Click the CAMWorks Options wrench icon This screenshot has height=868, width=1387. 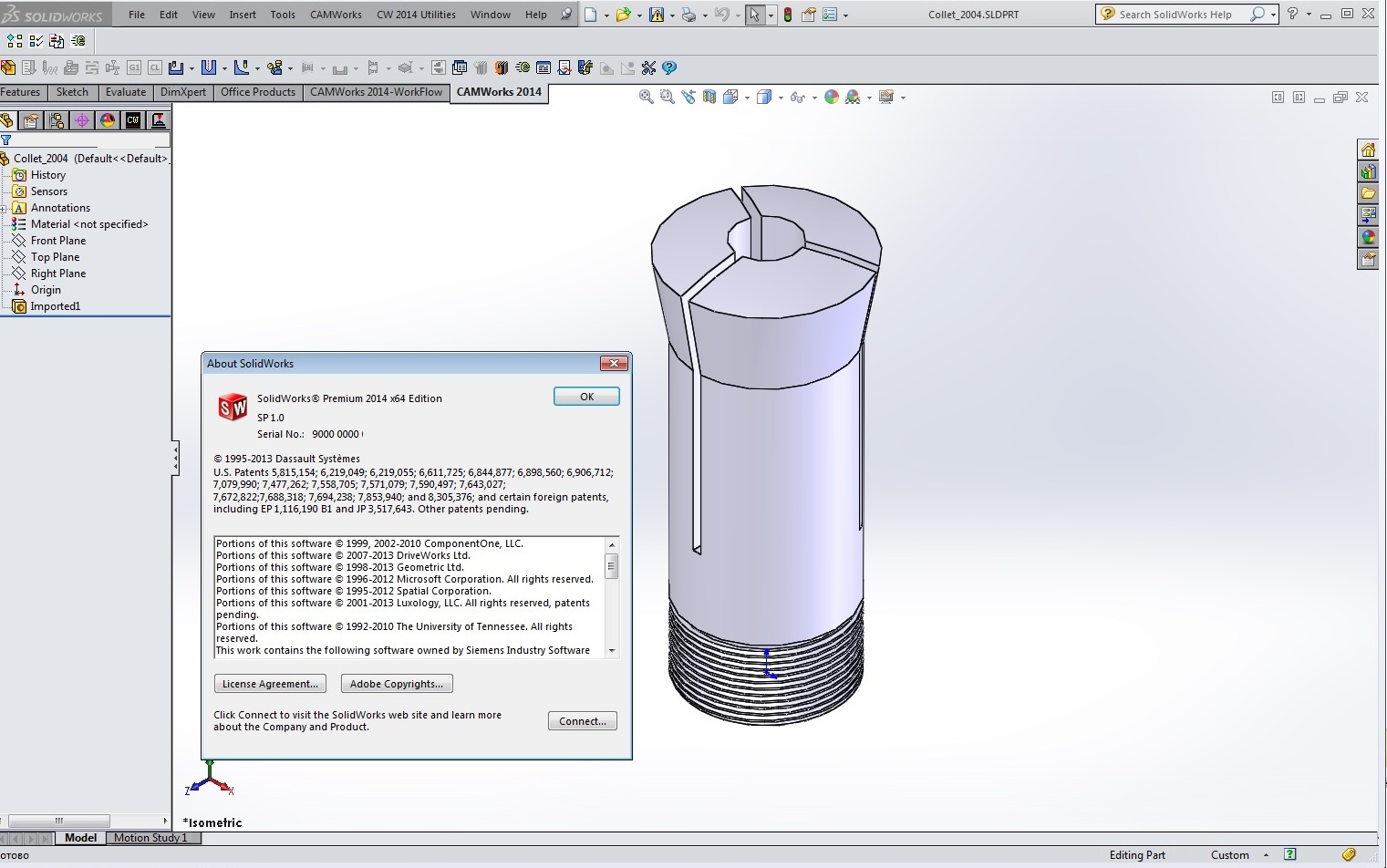[x=649, y=67]
